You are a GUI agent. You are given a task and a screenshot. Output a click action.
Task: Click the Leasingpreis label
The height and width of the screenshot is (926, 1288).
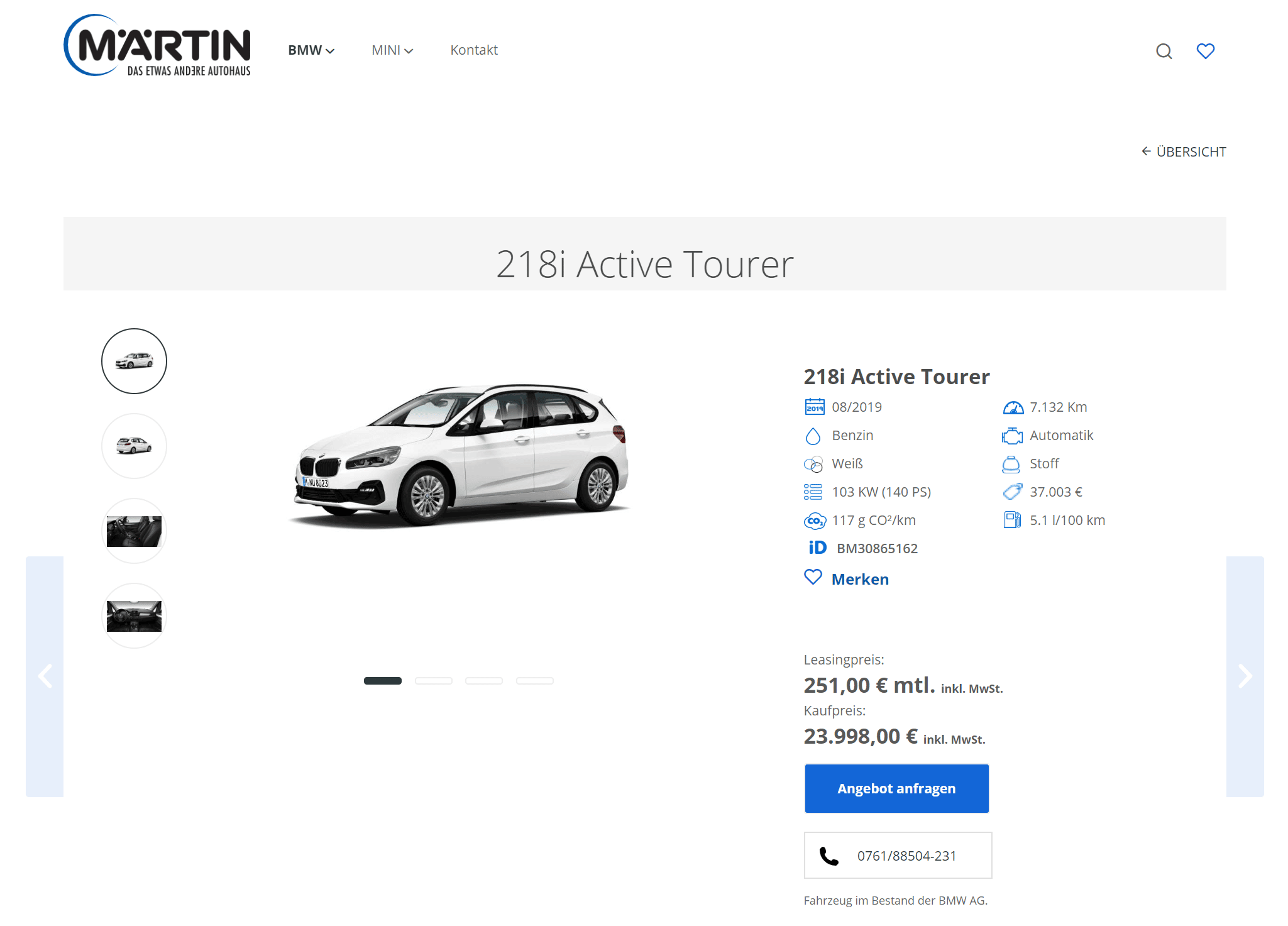pyautogui.click(x=844, y=660)
